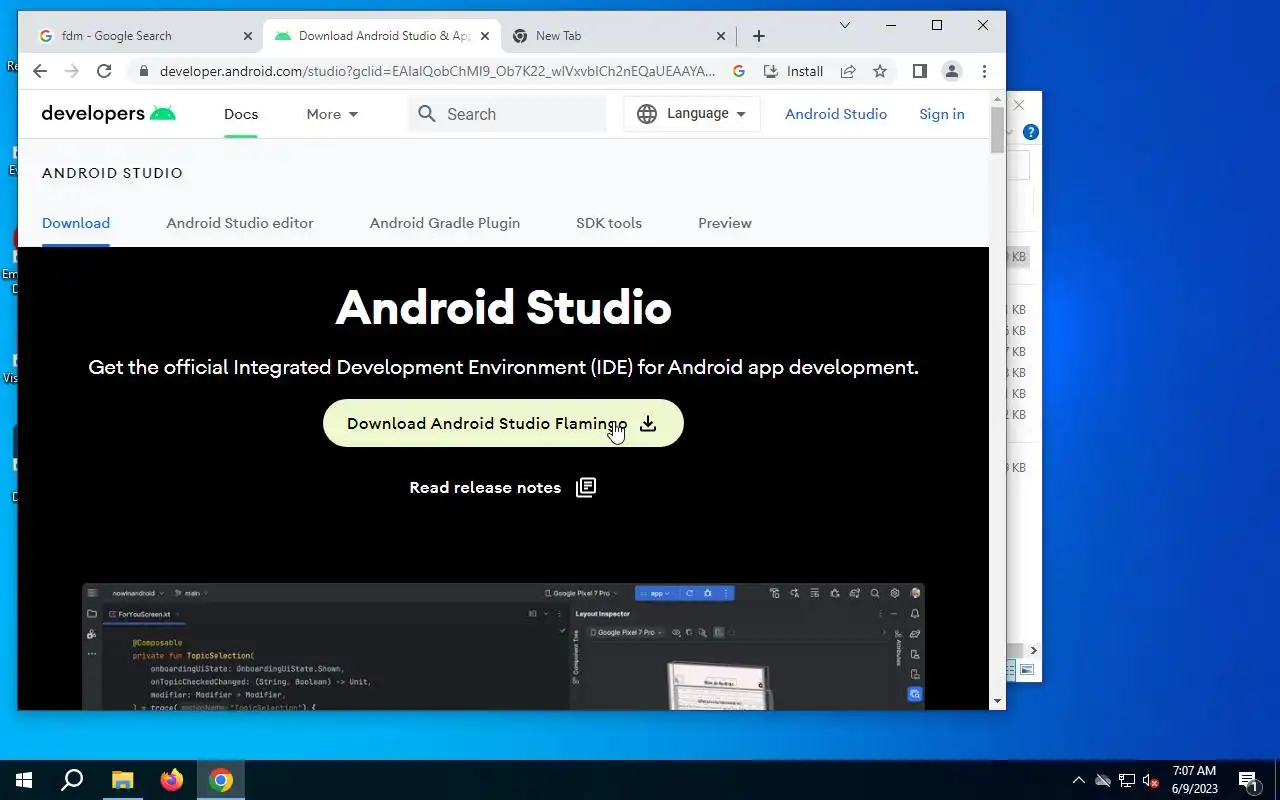Screen dimensions: 1280x800
Task: Close the New Tab tab
Action: 721,36
